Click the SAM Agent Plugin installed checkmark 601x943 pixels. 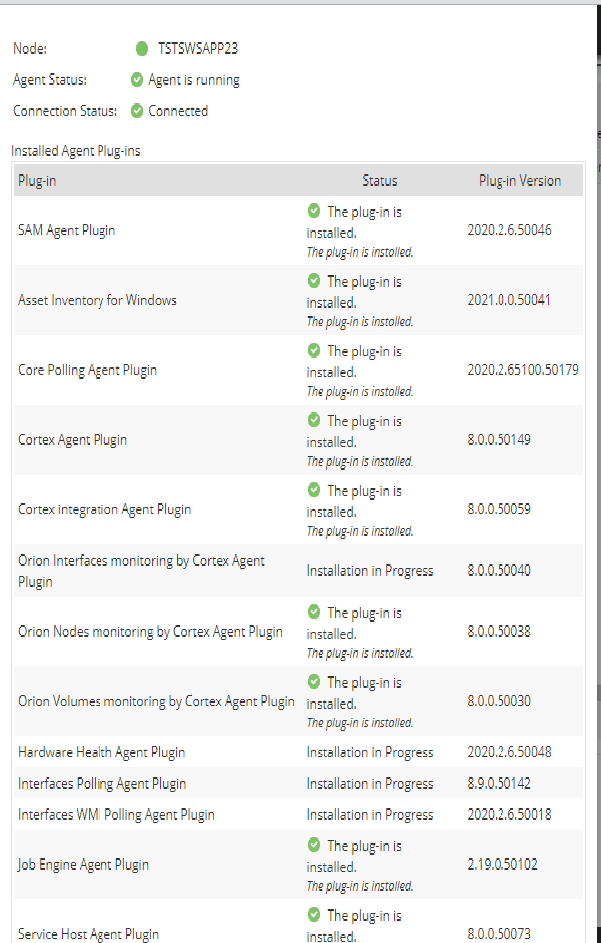click(314, 211)
